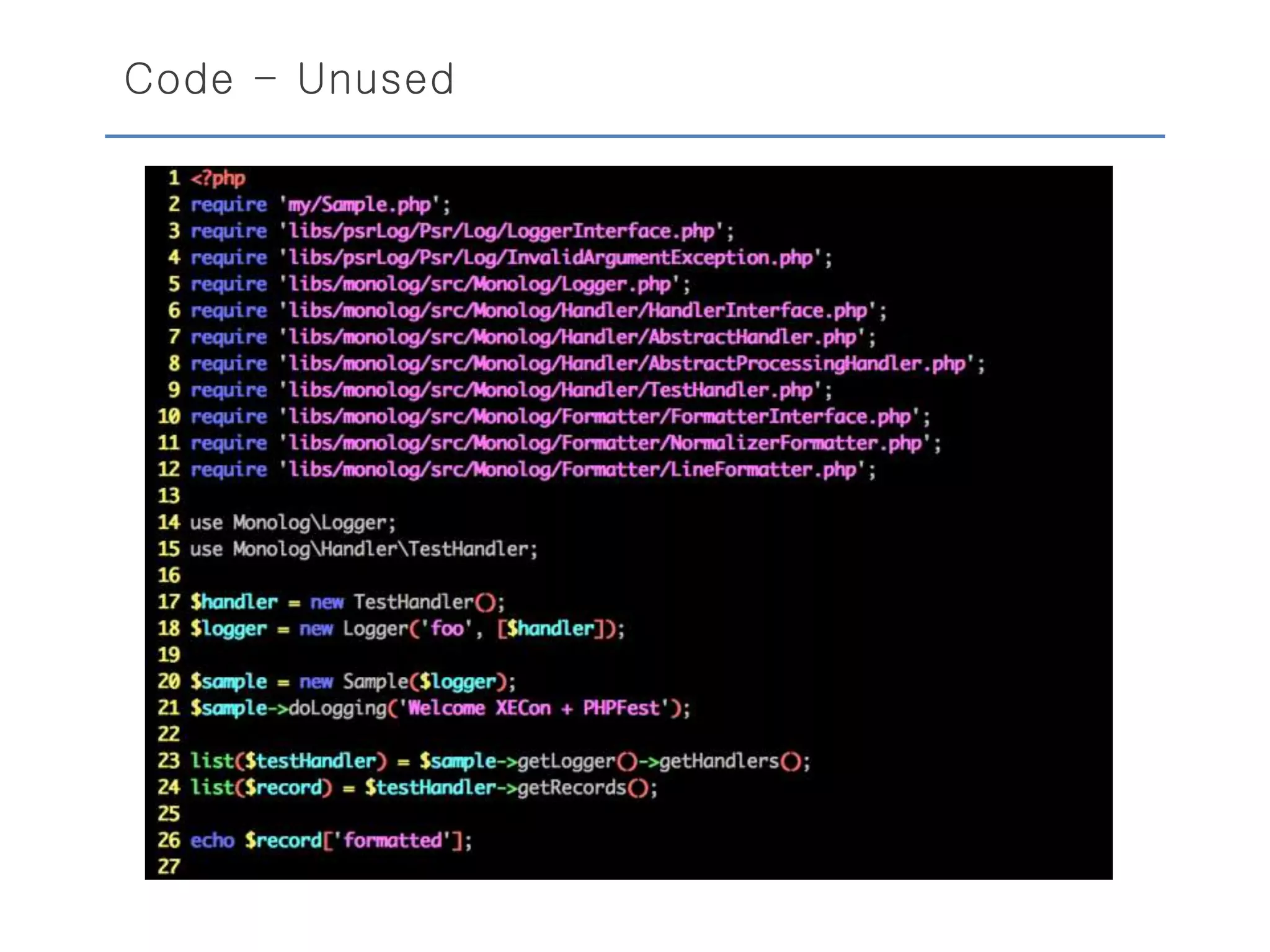Click the TestHandler.php require path on line 9
Screen dimensions: 1270x952
551,390
